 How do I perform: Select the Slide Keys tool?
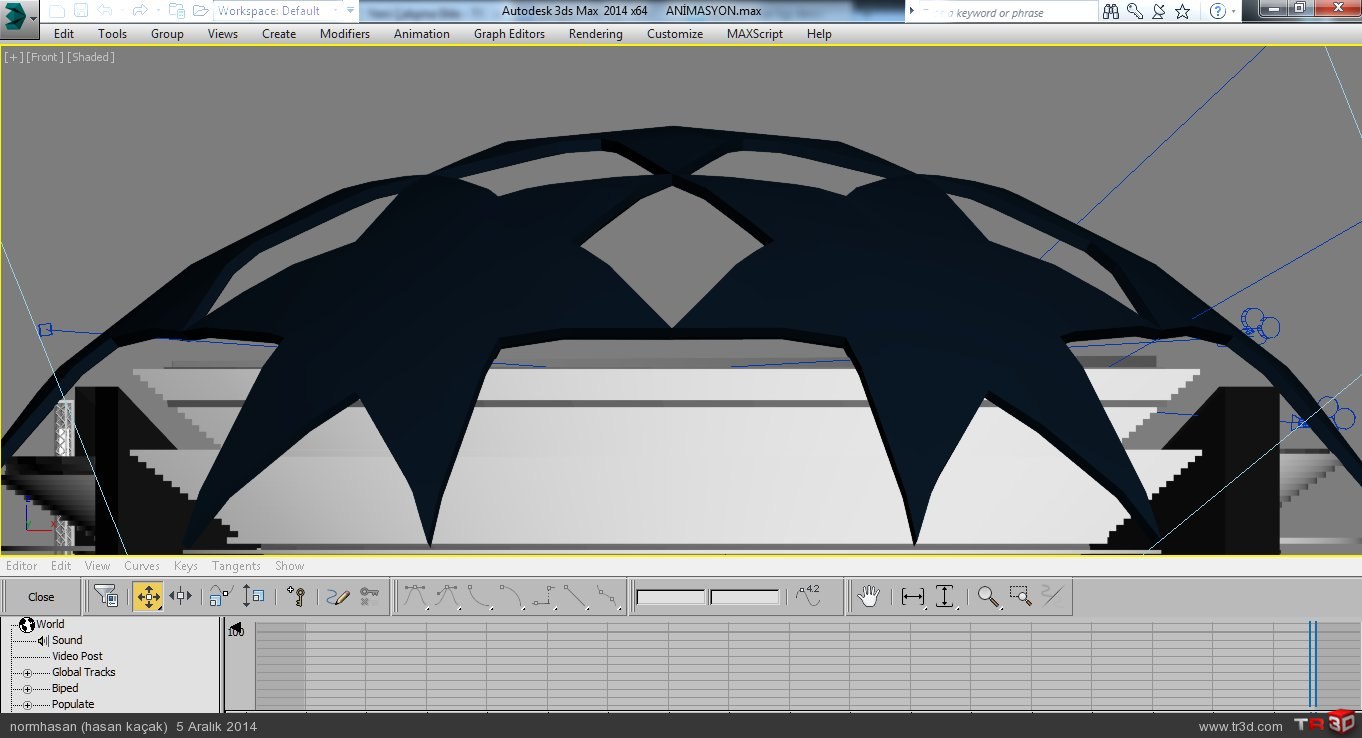(x=181, y=596)
